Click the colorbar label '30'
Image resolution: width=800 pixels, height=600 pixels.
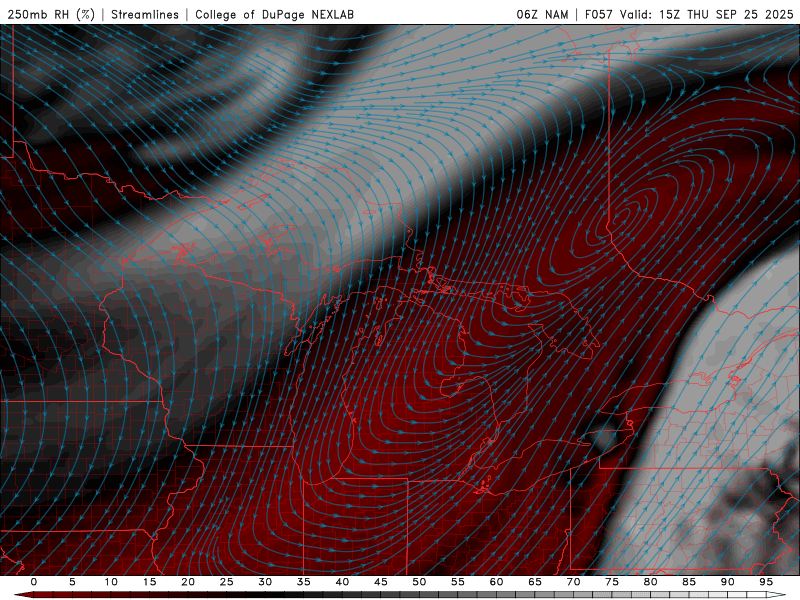(x=265, y=582)
